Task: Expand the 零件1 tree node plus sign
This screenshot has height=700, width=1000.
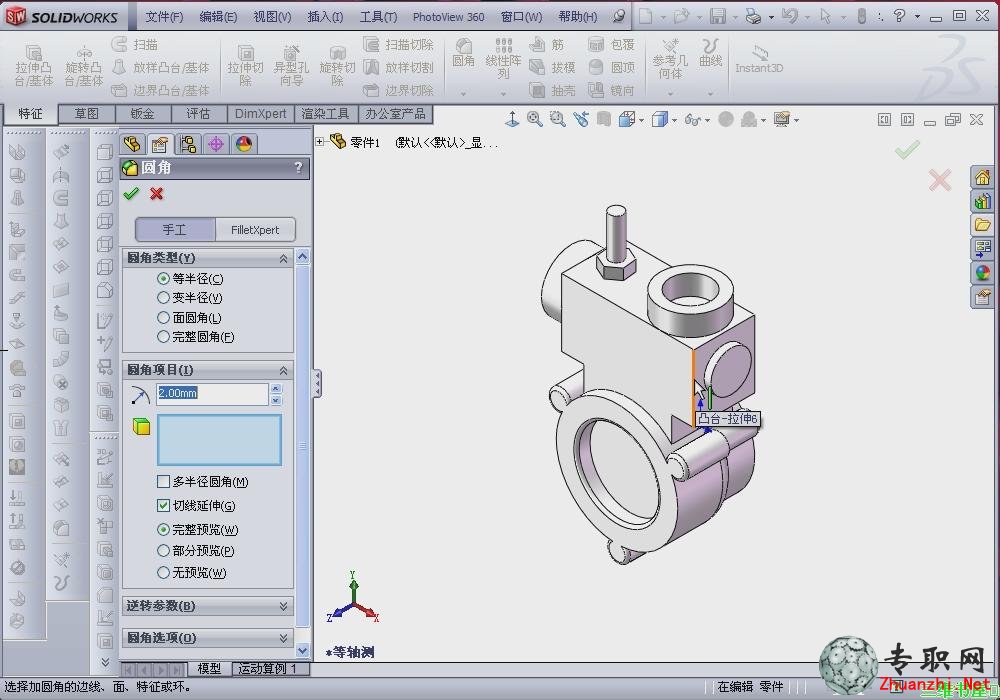Action: [320, 142]
